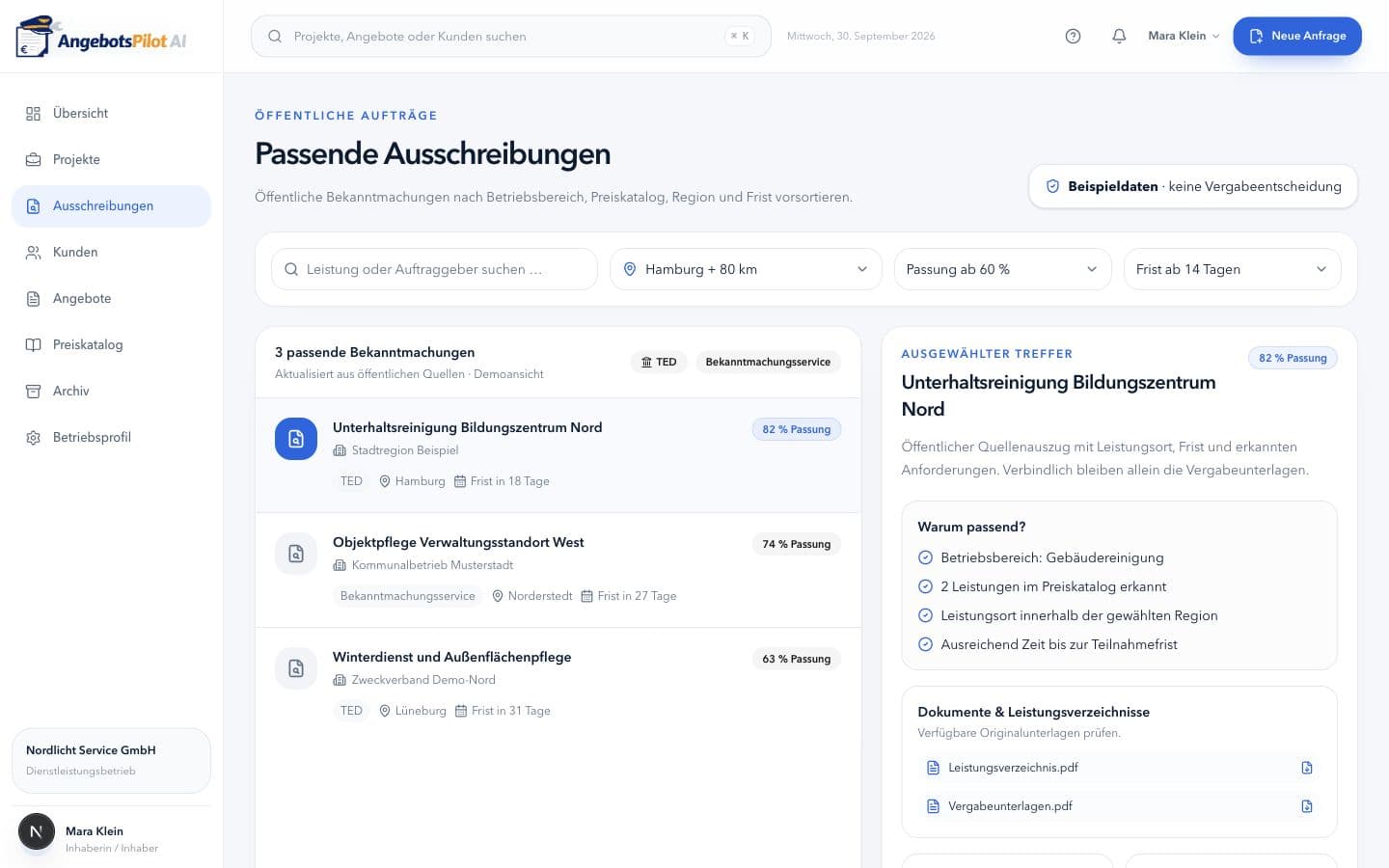The height and width of the screenshot is (868, 1389).
Task: Click the Stadtregion Beispiel issuer text
Action: point(405,450)
